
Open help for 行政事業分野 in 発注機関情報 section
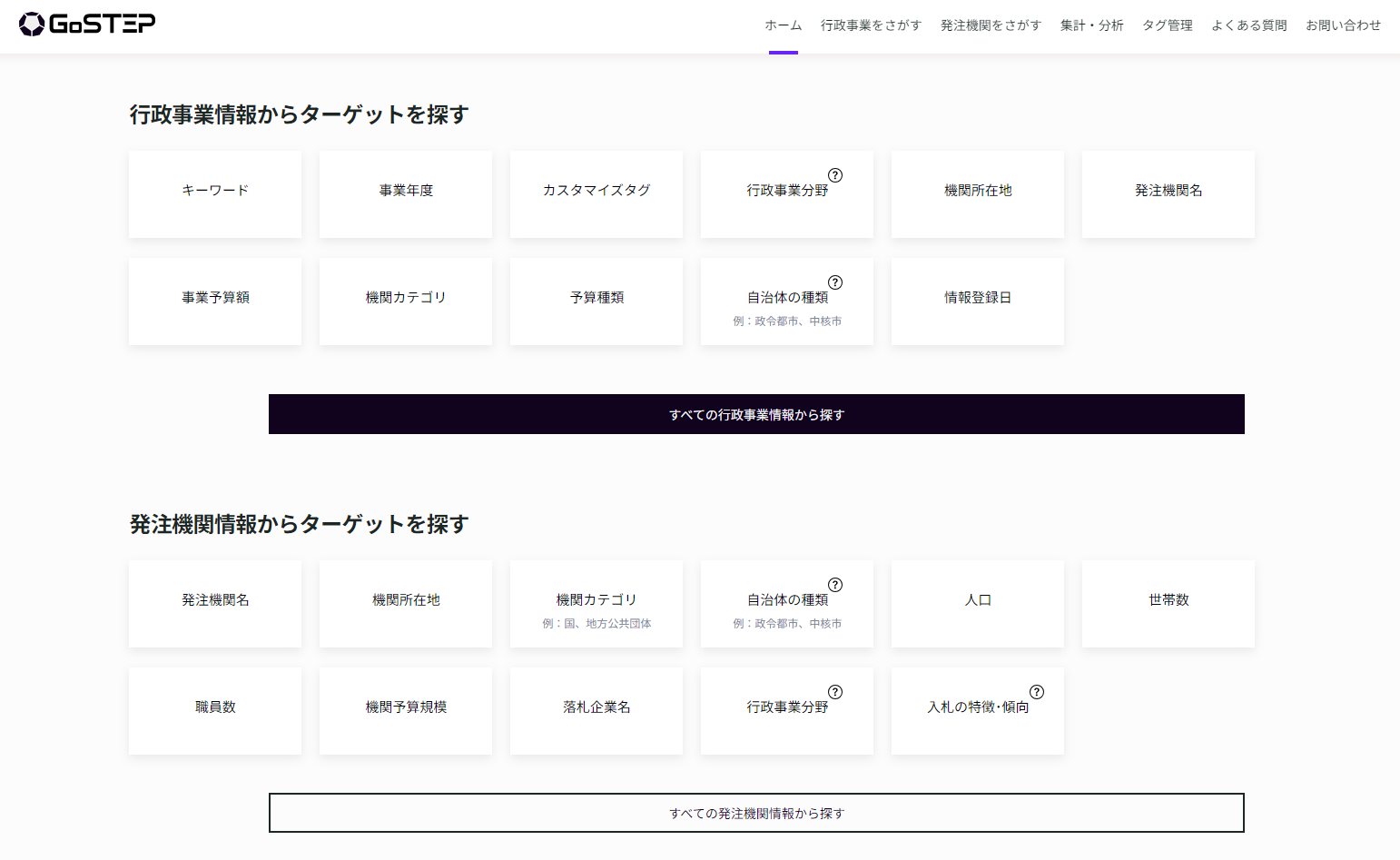pos(835,691)
